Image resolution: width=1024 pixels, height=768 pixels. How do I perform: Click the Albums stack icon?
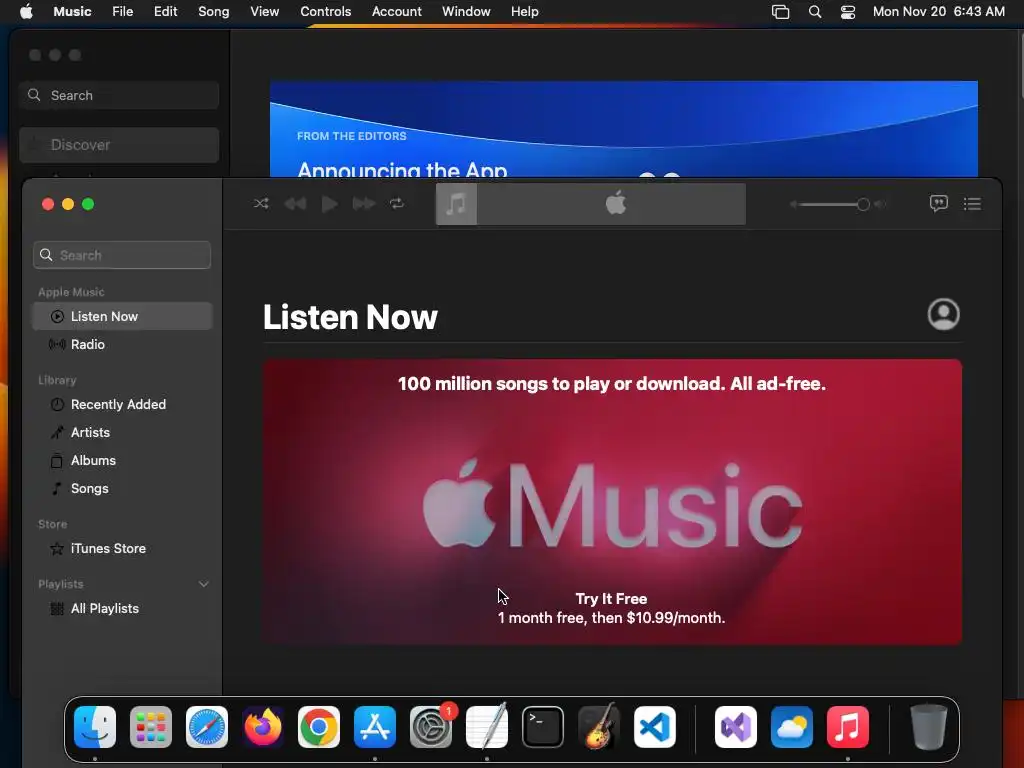click(57, 460)
